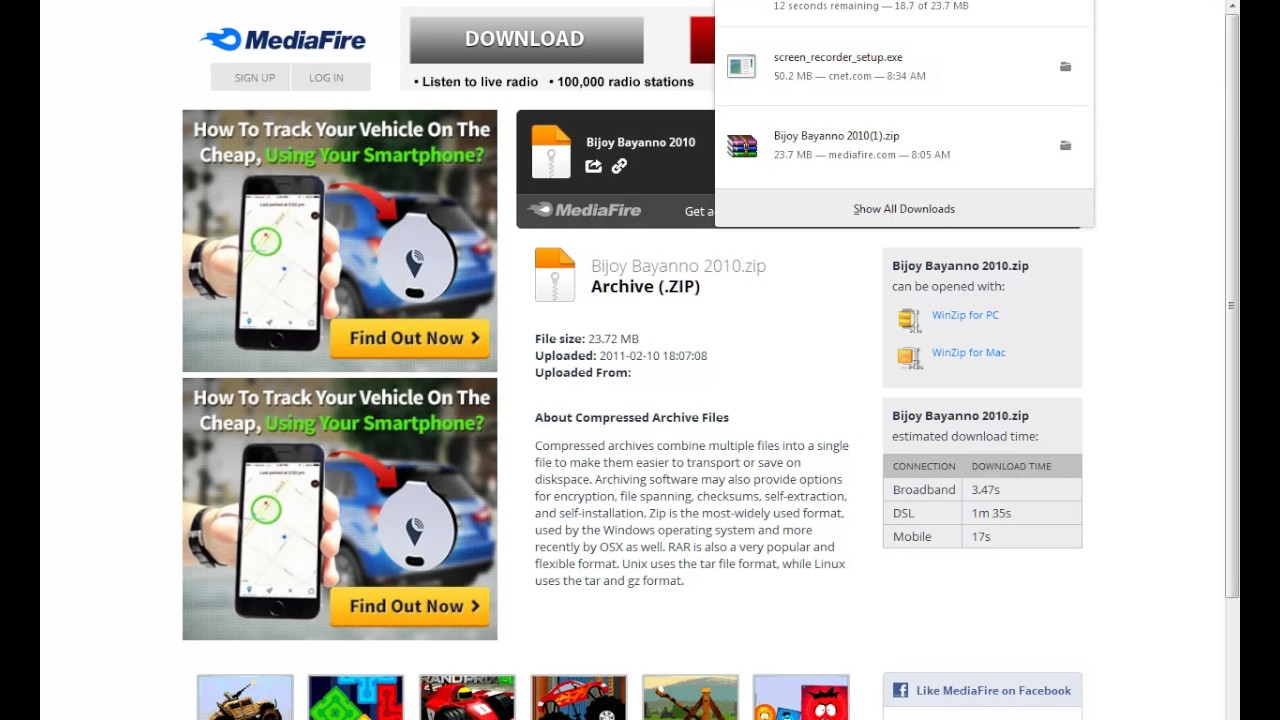Click the Bijoy Bayanno 2010(1).zip file name
This screenshot has width=1280, height=720.
click(836, 136)
